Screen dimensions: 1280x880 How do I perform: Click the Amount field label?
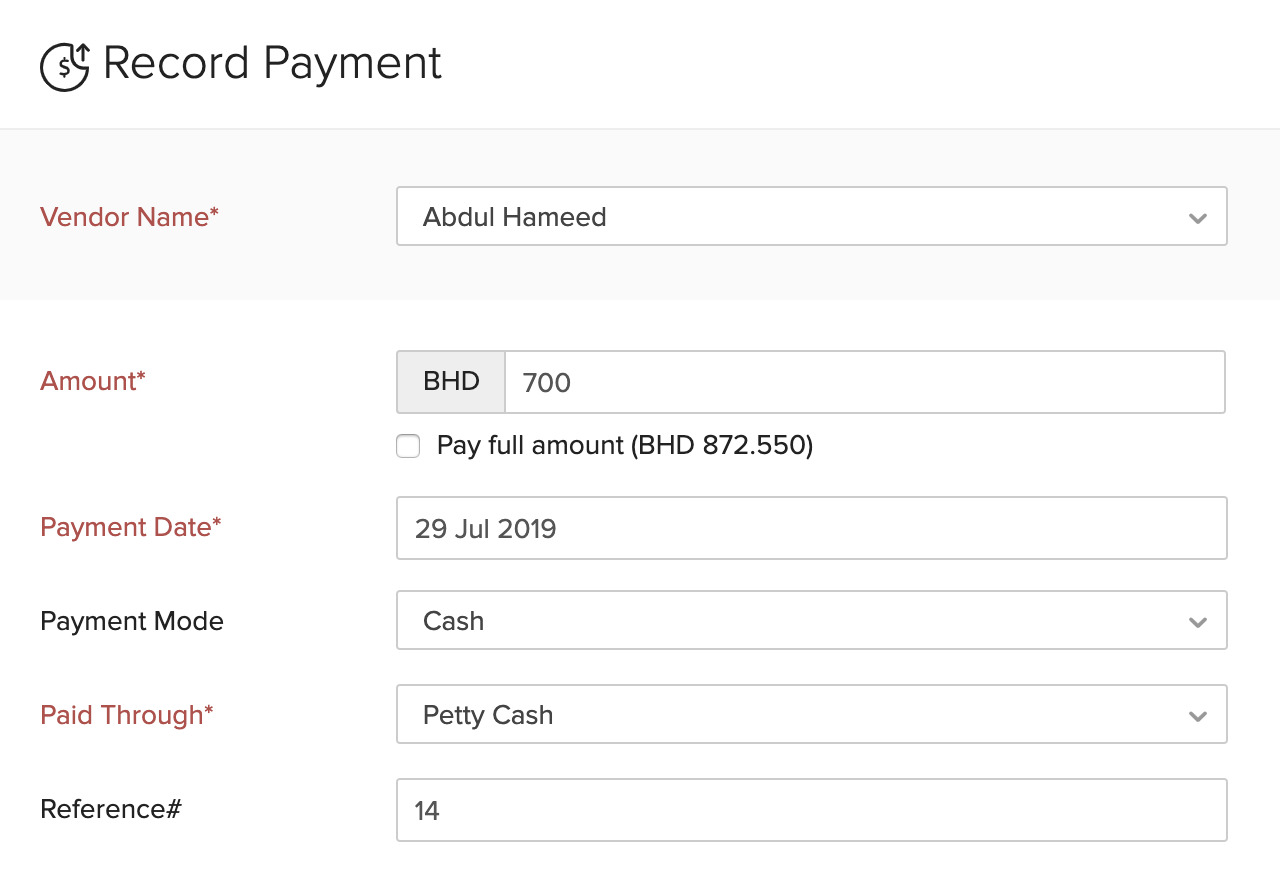pos(92,381)
